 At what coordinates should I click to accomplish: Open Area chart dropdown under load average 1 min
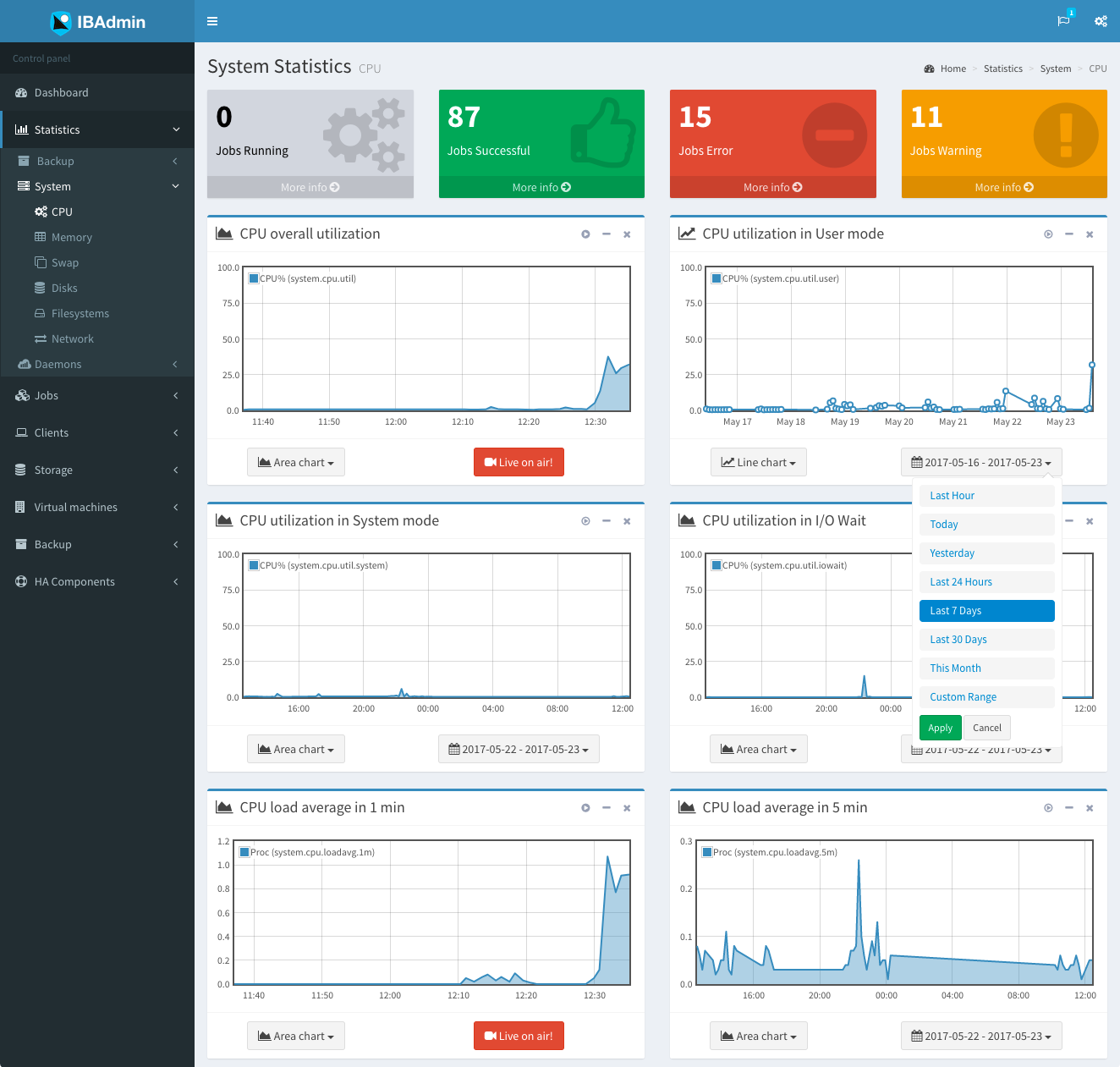296,1036
